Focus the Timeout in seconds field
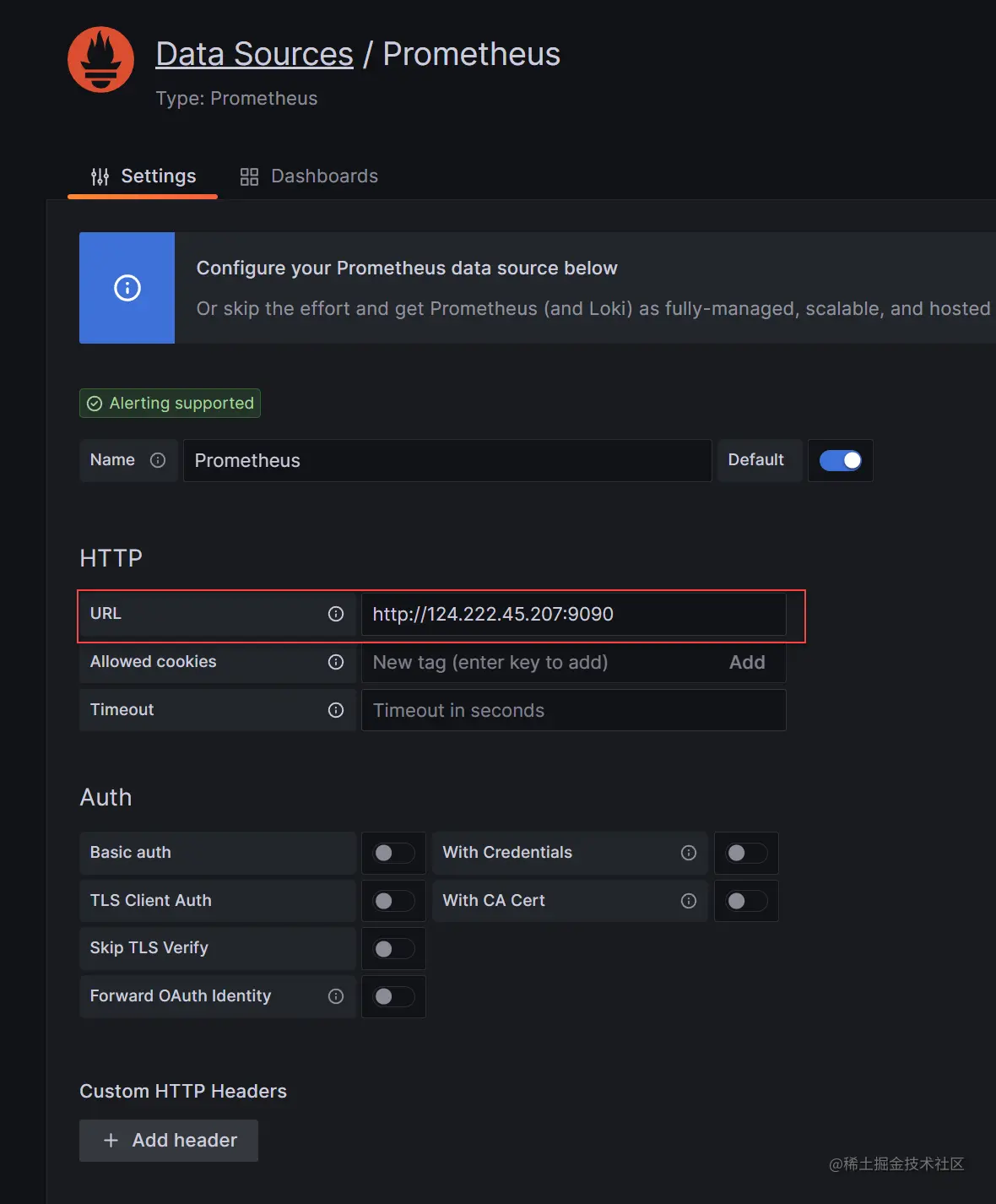The width and height of the screenshot is (996, 1204). (x=574, y=710)
